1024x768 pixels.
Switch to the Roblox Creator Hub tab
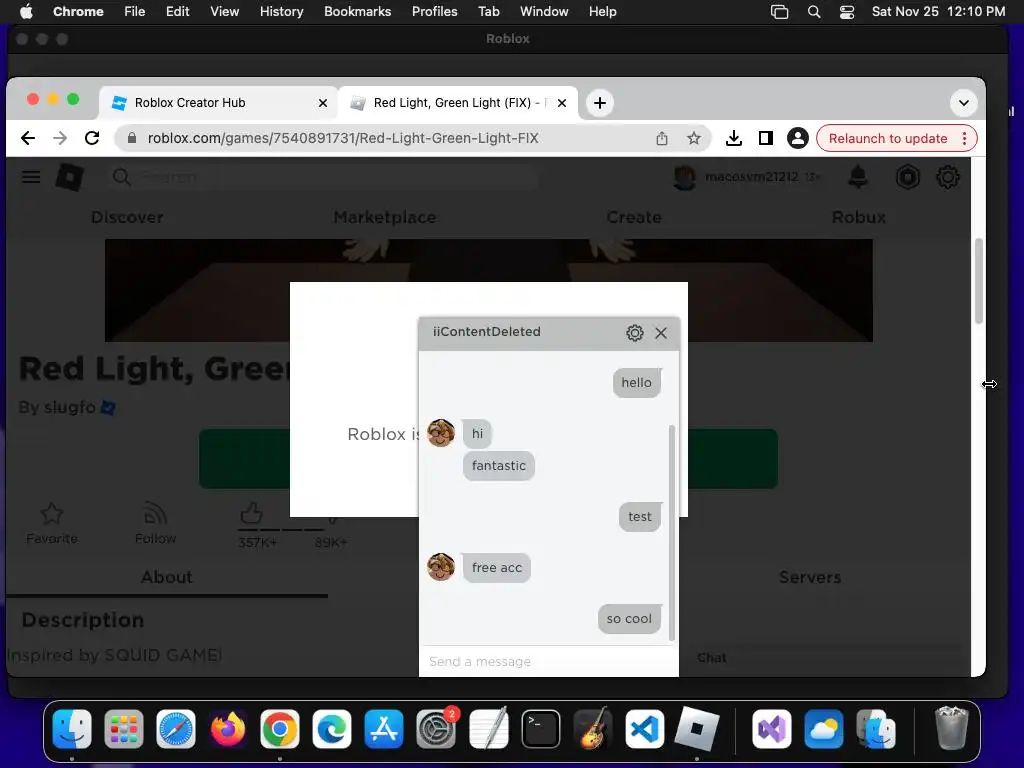point(219,103)
